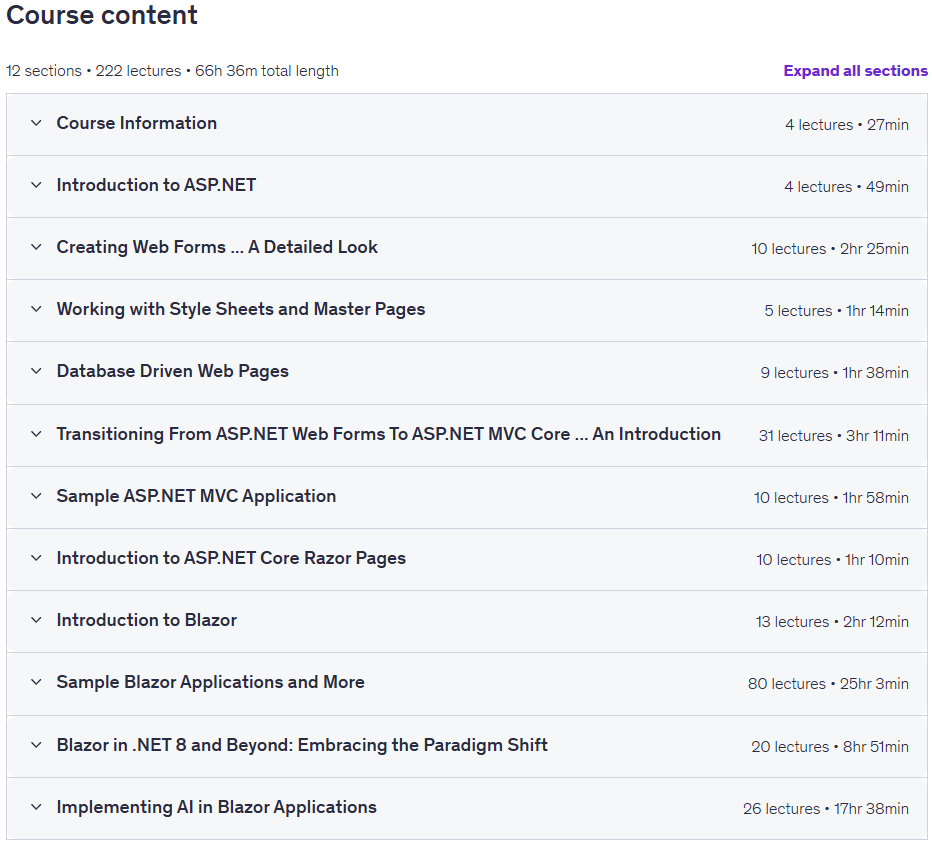Select Sample Blazor Applications and More title
The image size is (932, 843).
tap(210, 682)
